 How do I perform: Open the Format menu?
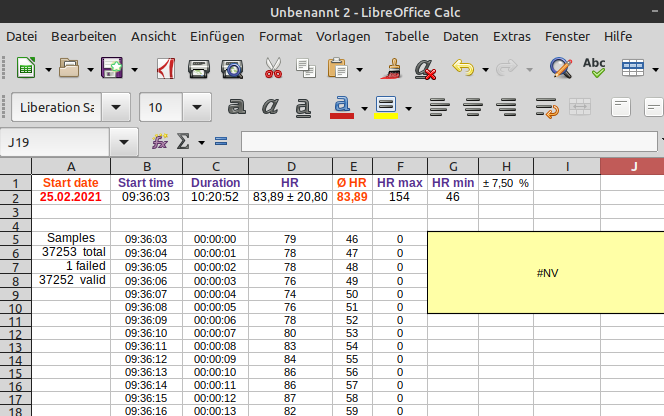(x=280, y=37)
